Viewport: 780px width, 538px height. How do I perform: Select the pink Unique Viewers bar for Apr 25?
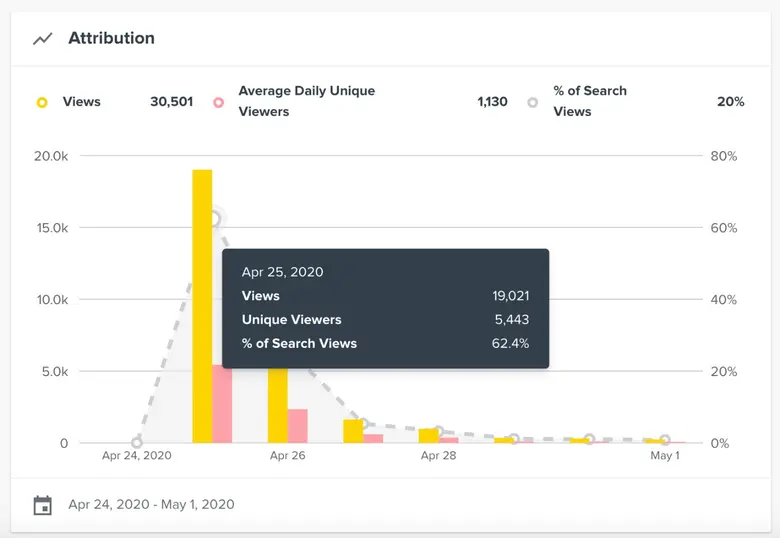222,404
